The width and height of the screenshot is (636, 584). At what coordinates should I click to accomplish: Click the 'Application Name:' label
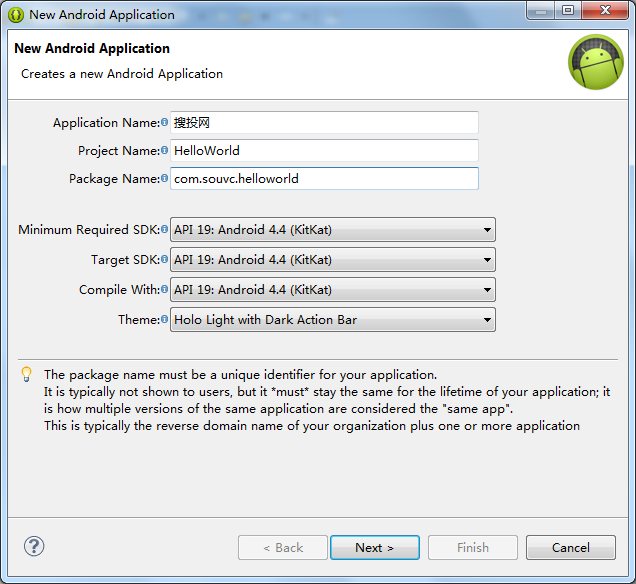click(106, 122)
